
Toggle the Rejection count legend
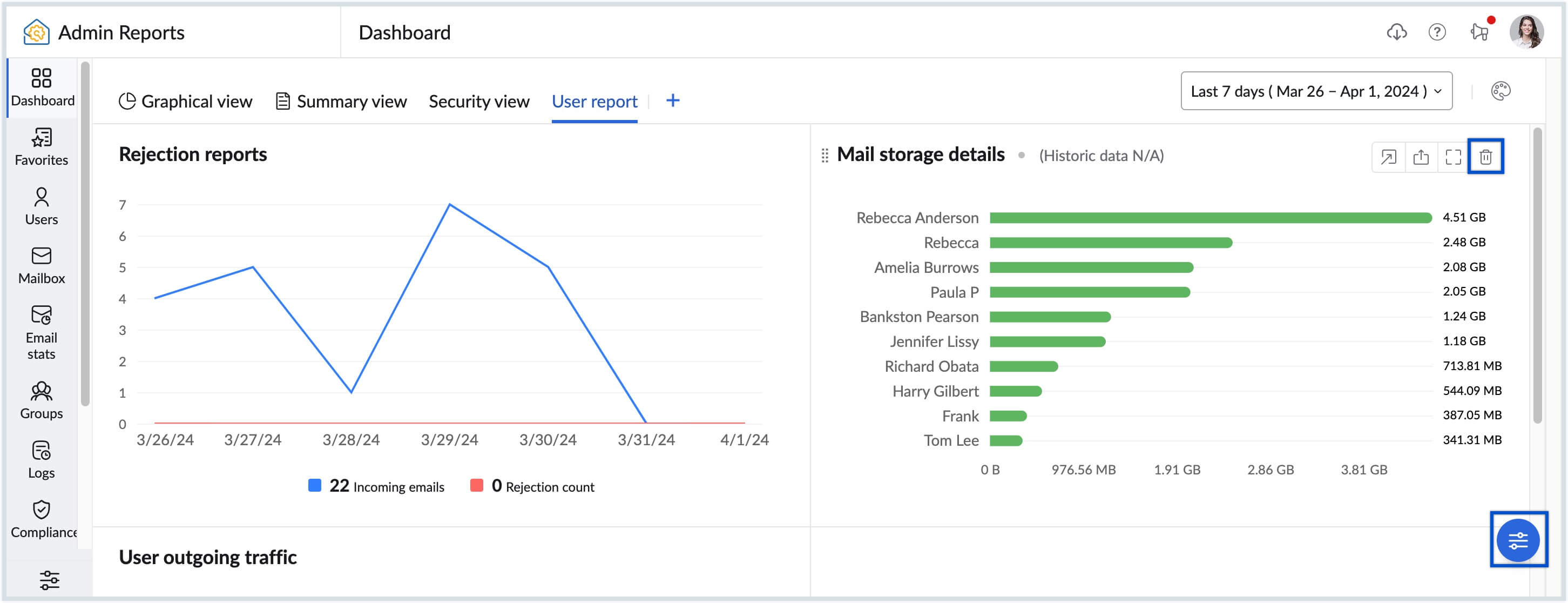point(532,486)
